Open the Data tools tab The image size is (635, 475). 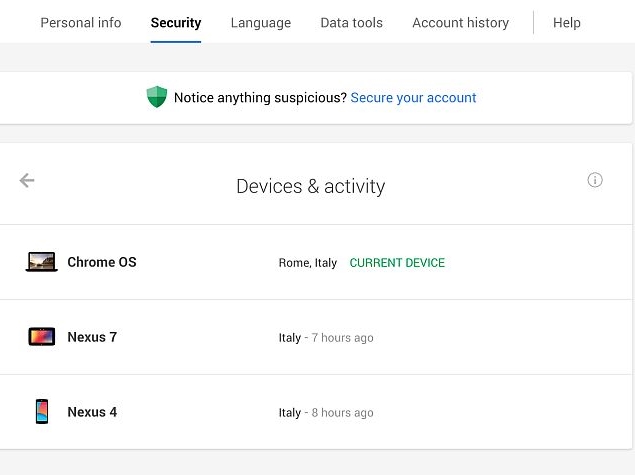[x=352, y=23]
